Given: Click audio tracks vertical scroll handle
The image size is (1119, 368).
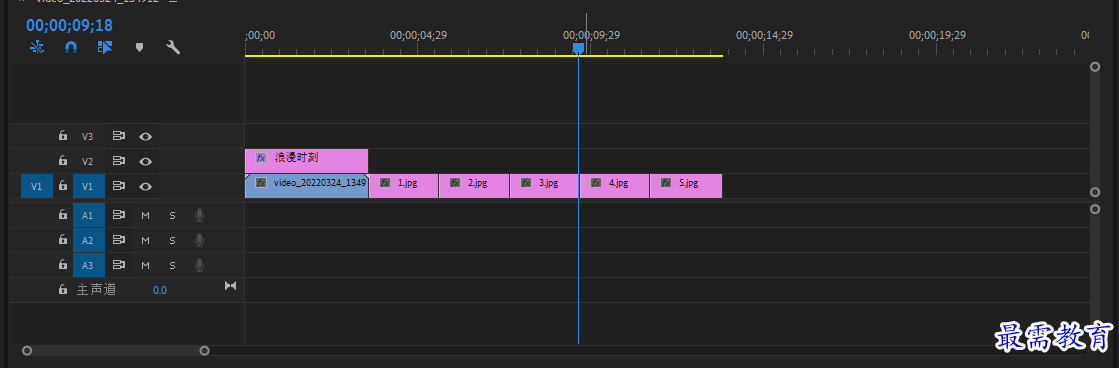Looking at the screenshot, I should [x=1095, y=209].
